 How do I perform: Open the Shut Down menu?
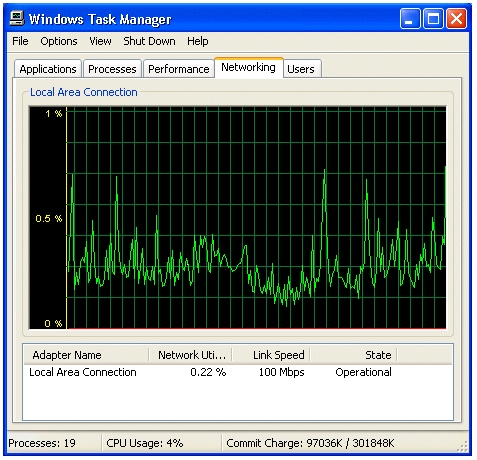pos(149,41)
